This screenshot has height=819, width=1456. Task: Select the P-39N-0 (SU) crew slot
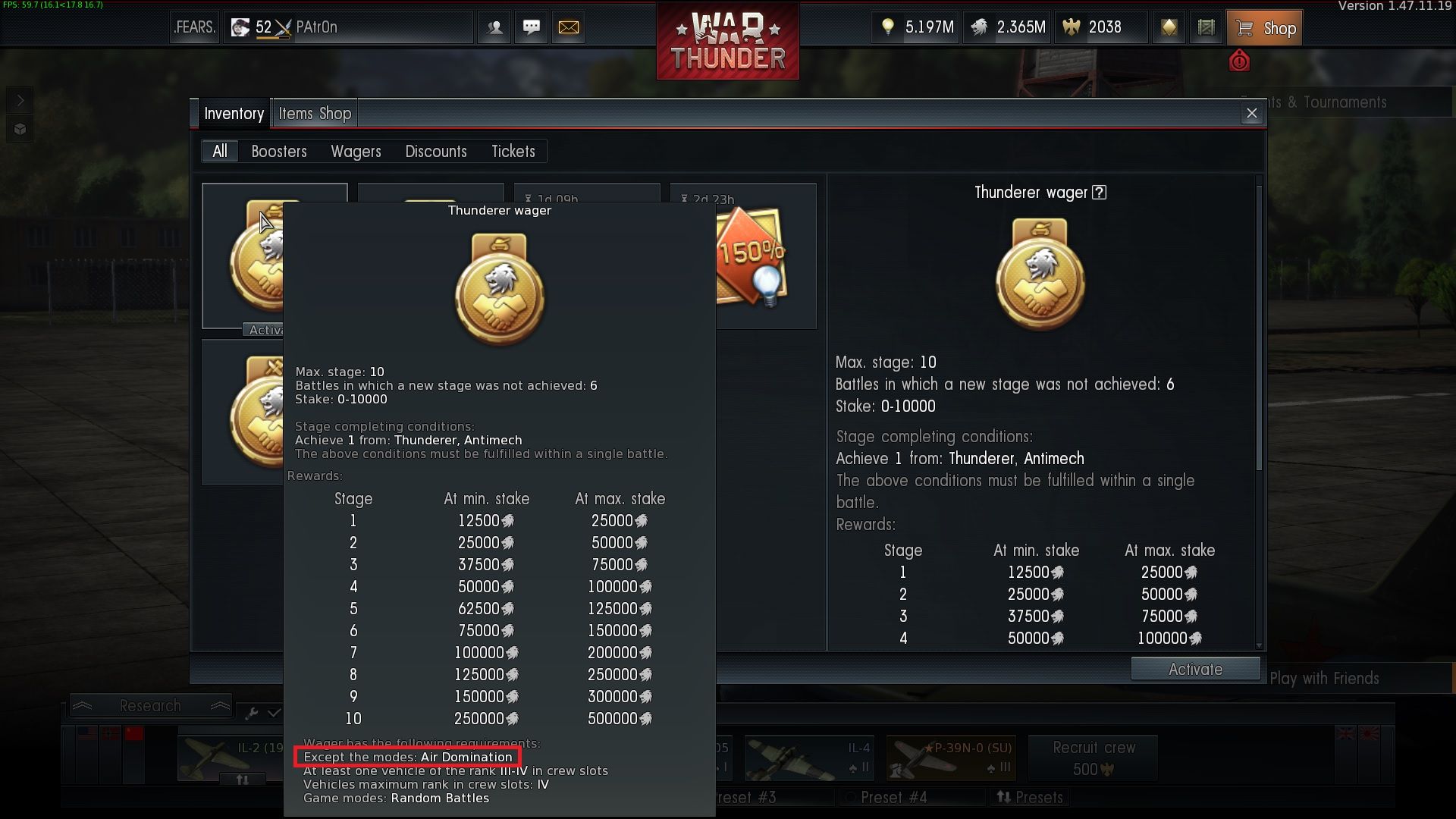(x=951, y=758)
